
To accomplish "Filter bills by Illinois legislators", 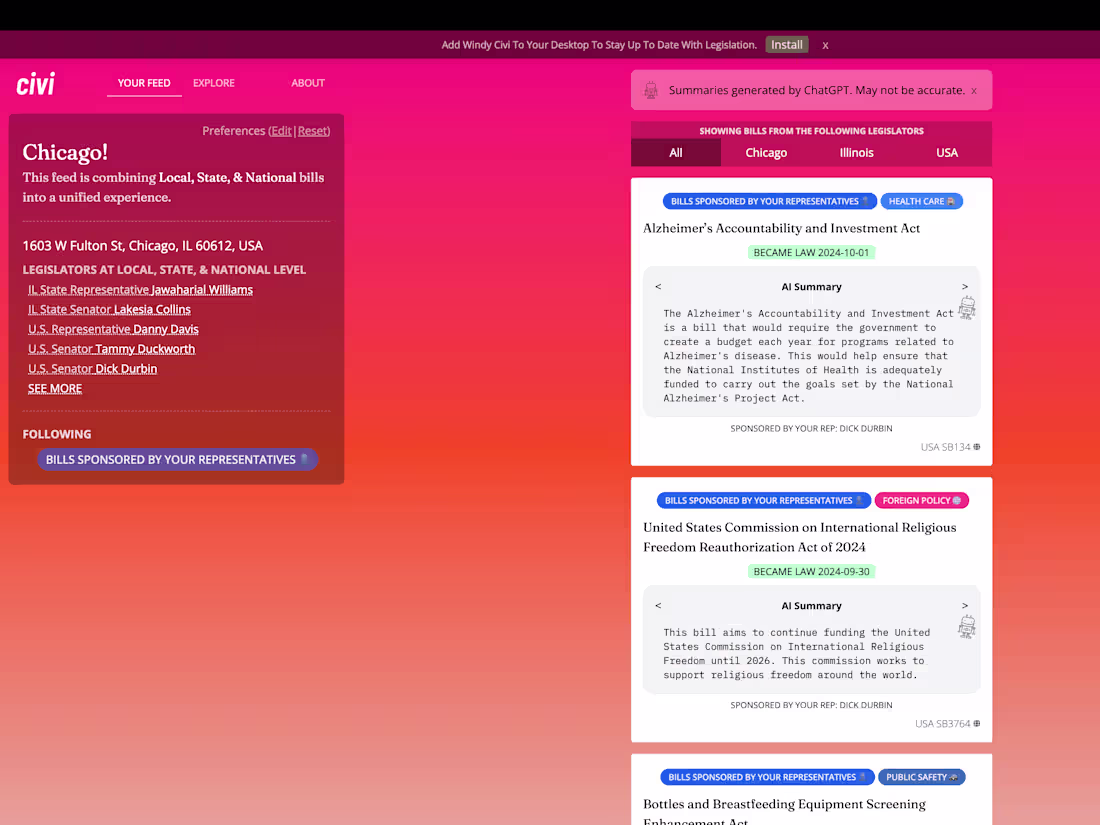I will (857, 152).
